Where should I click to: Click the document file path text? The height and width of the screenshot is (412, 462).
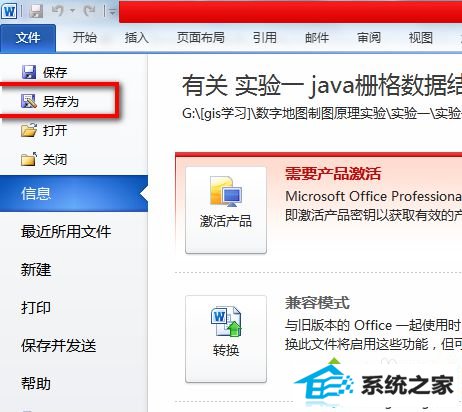(x=322, y=114)
